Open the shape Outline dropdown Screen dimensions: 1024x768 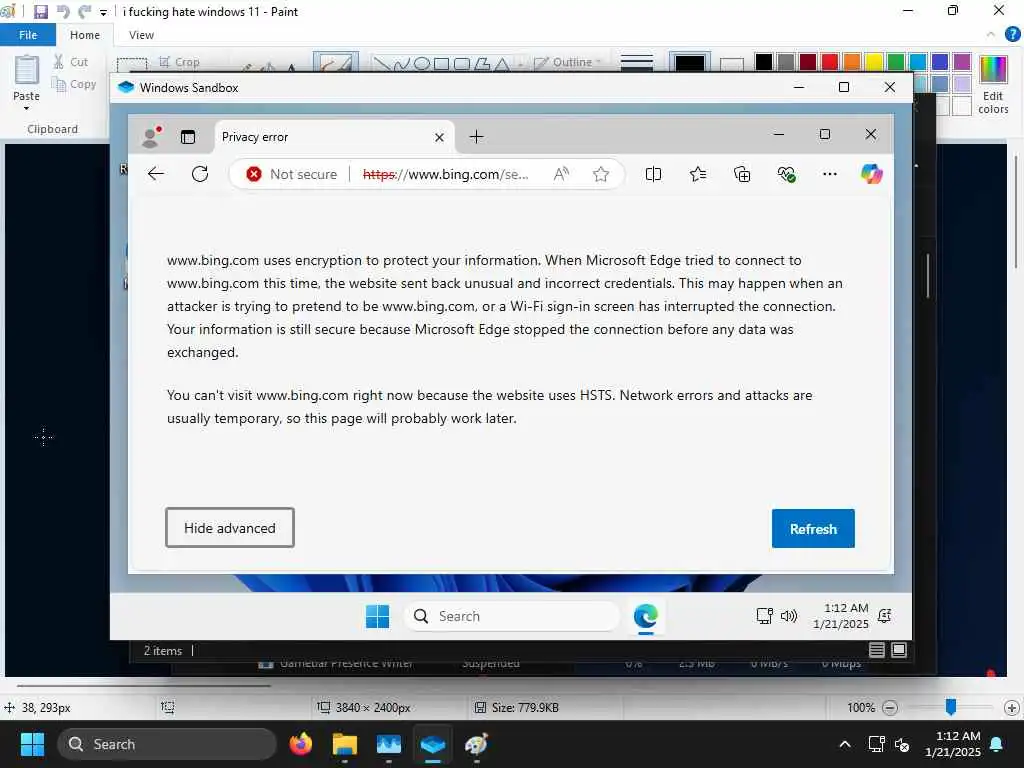coord(567,62)
